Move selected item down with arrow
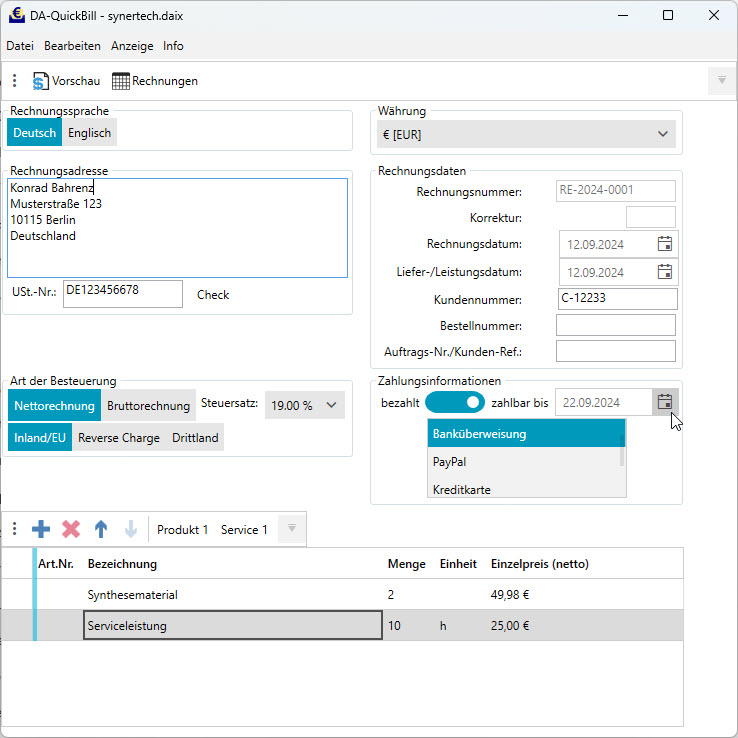 (x=130, y=529)
